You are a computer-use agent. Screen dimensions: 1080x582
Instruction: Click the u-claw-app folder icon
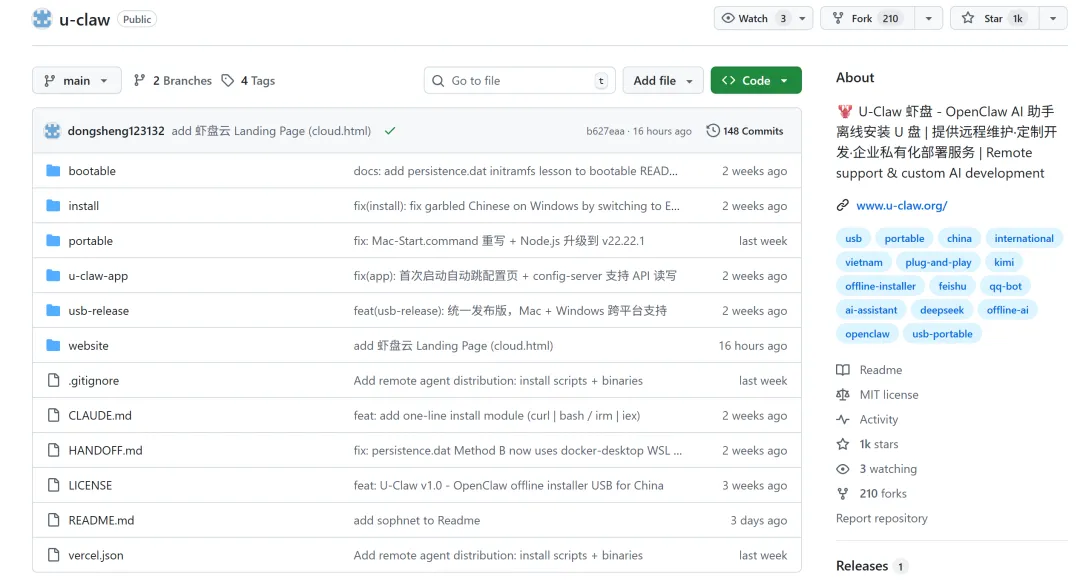coord(53,276)
